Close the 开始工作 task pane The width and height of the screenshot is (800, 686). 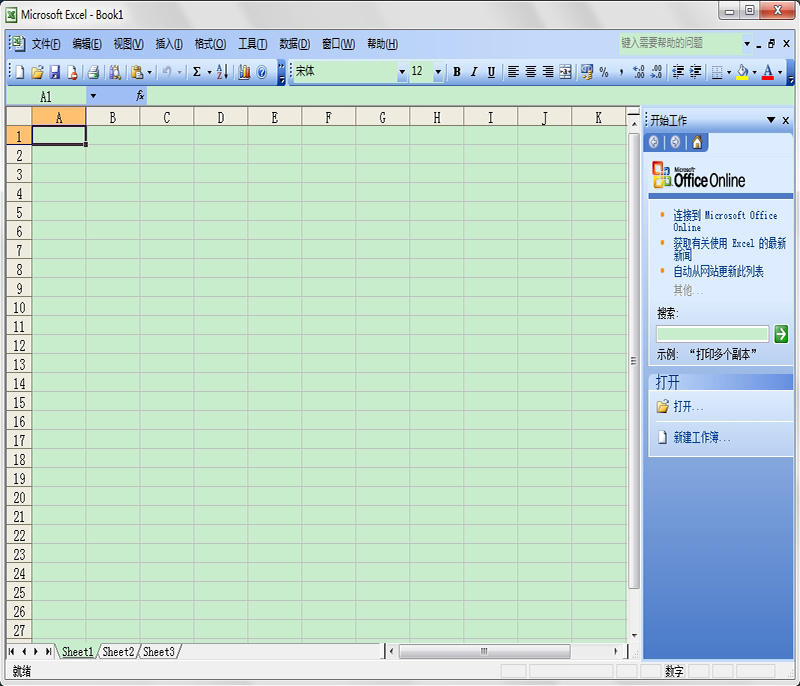tap(786, 120)
